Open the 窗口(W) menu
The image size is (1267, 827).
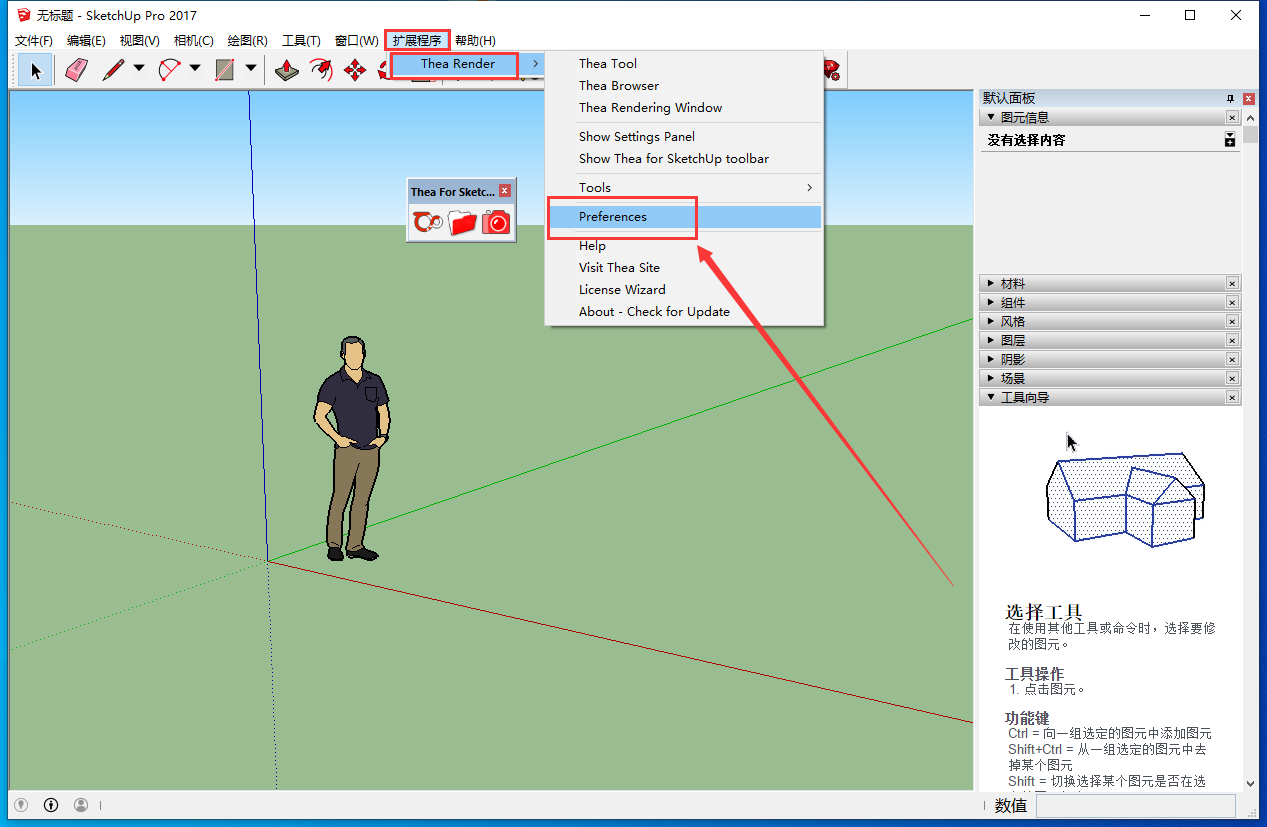(356, 41)
